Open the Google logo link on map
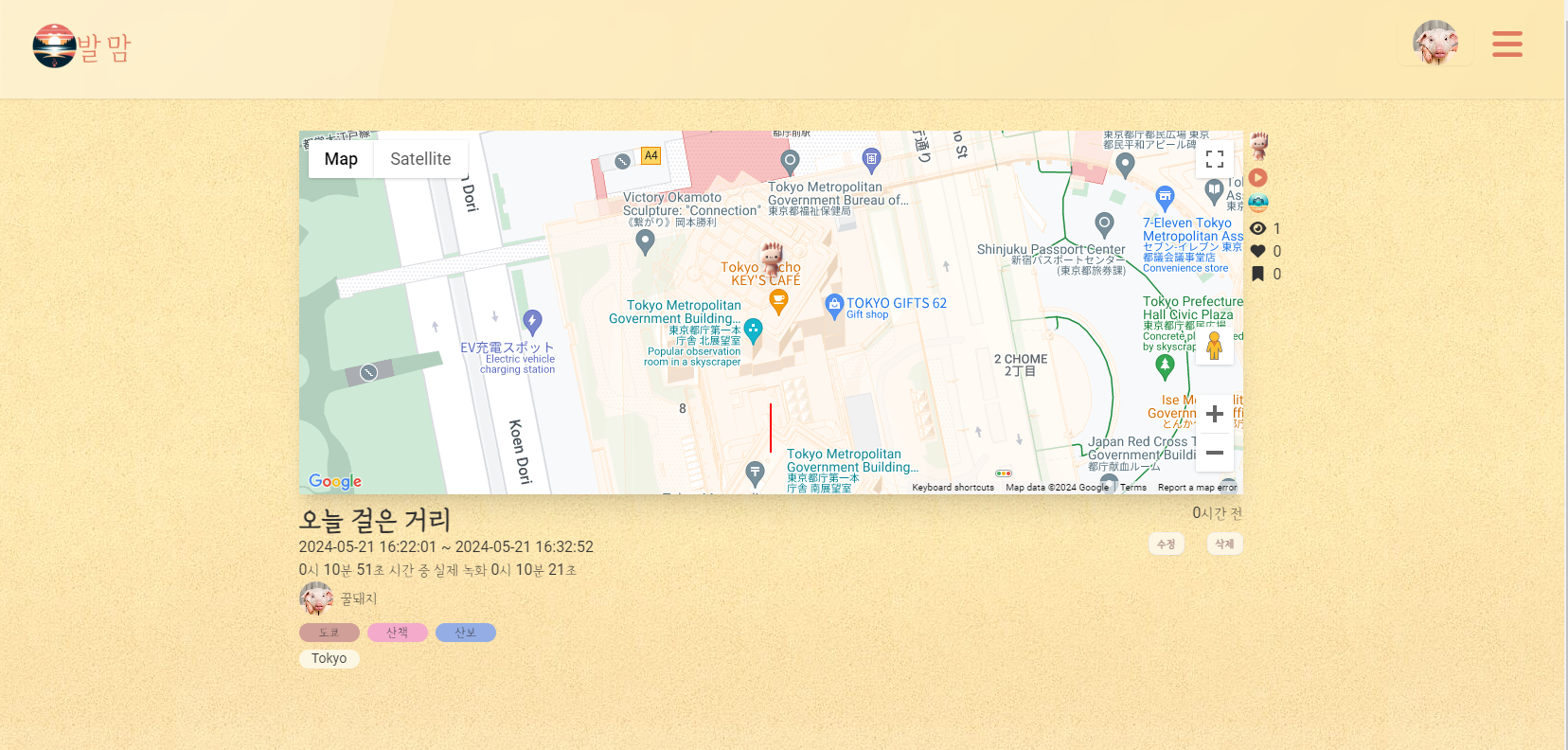The image size is (1568, 750). point(335,481)
